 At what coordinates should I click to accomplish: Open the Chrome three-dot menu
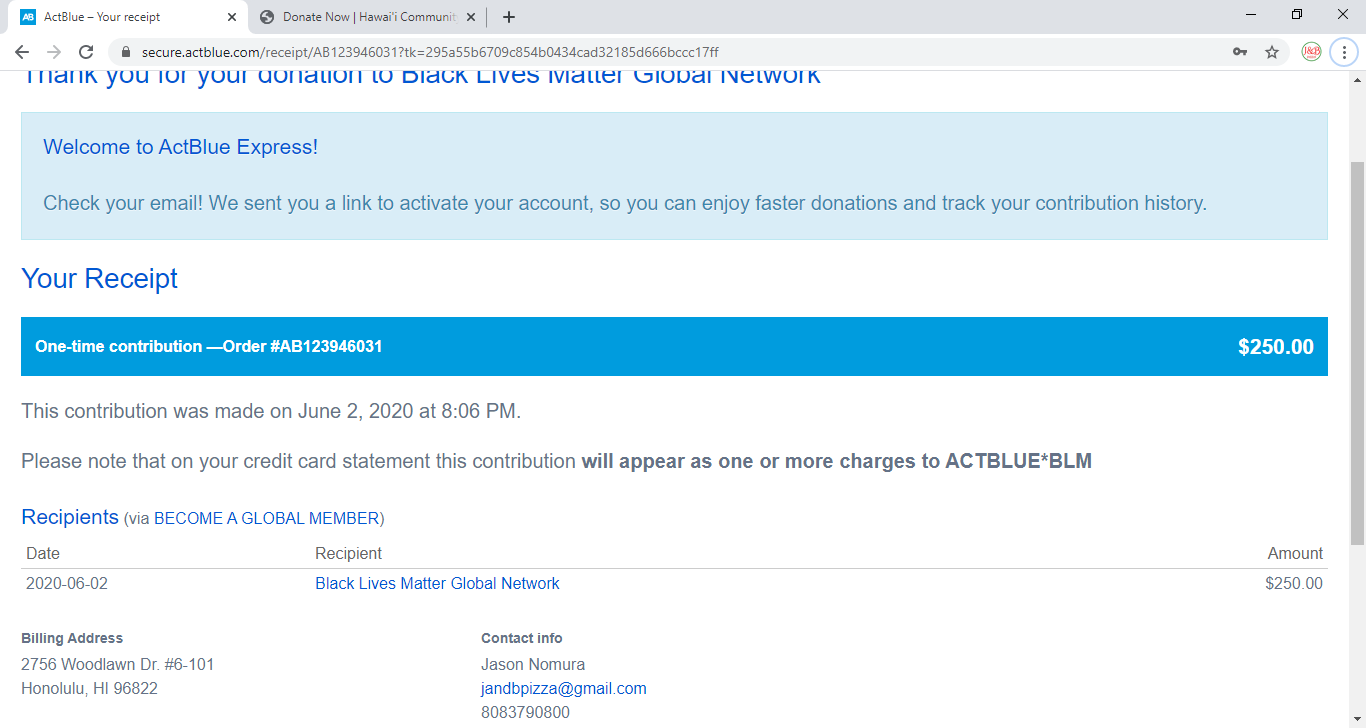coord(1344,52)
